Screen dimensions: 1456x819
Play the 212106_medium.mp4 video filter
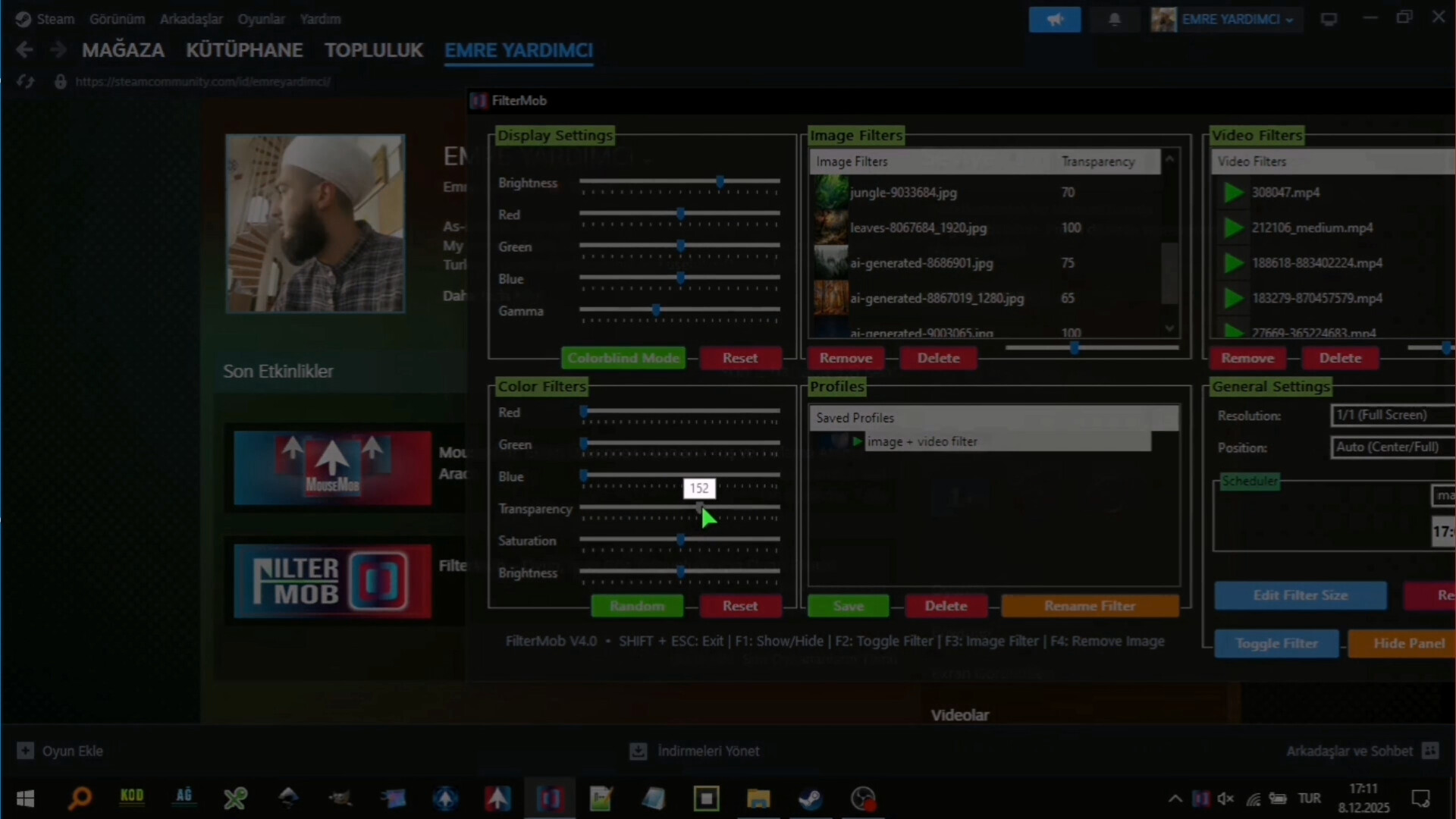coord(1233,227)
